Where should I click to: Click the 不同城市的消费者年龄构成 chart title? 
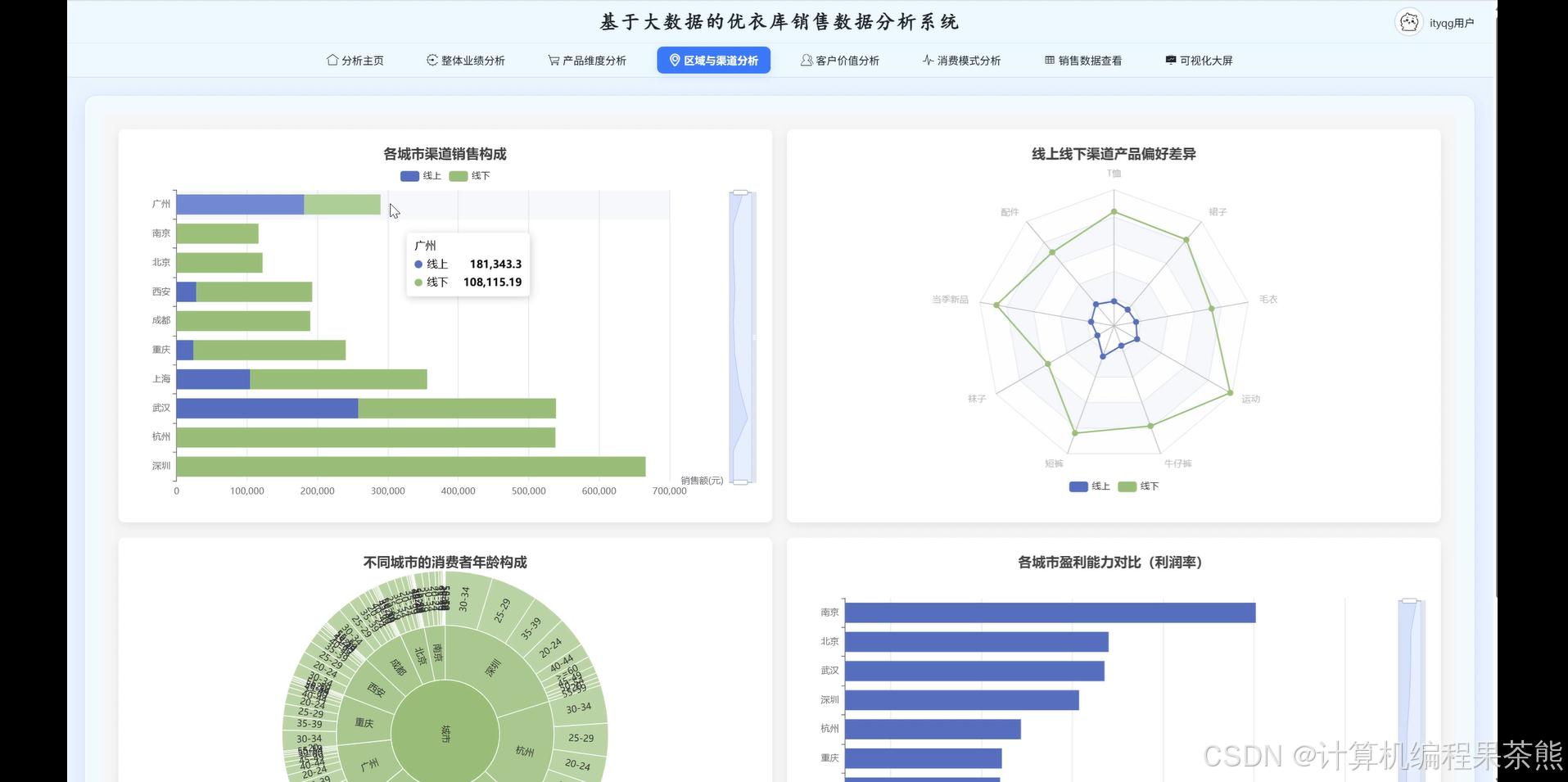[x=445, y=563]
